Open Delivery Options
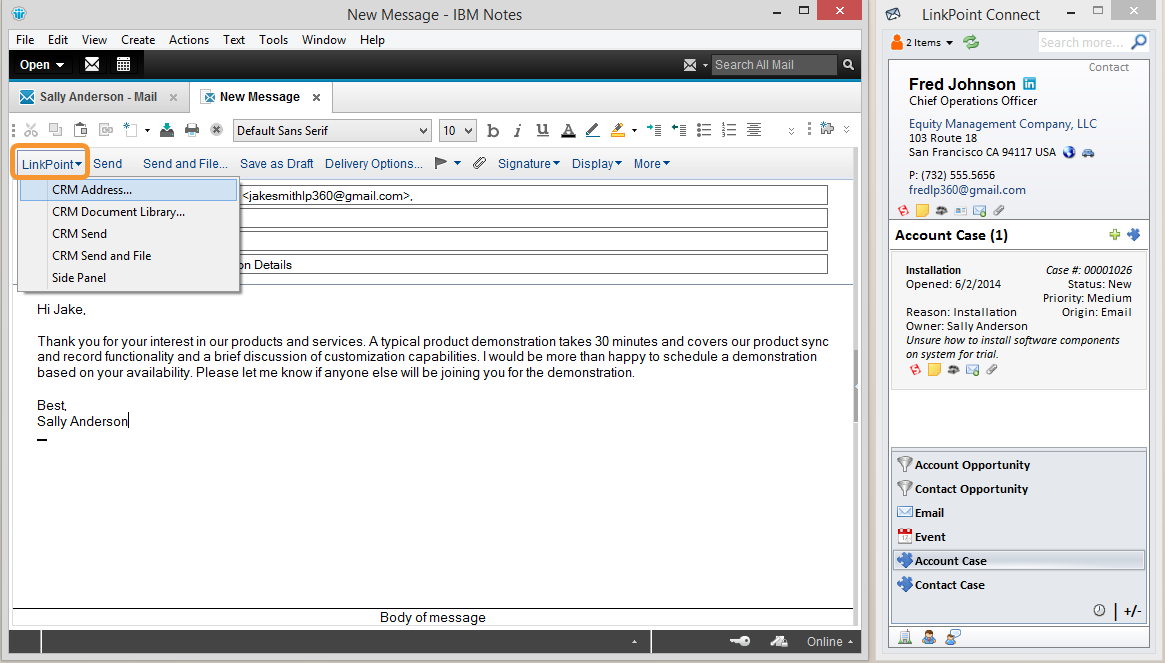The image size is (1165, 663). [374, 164]
